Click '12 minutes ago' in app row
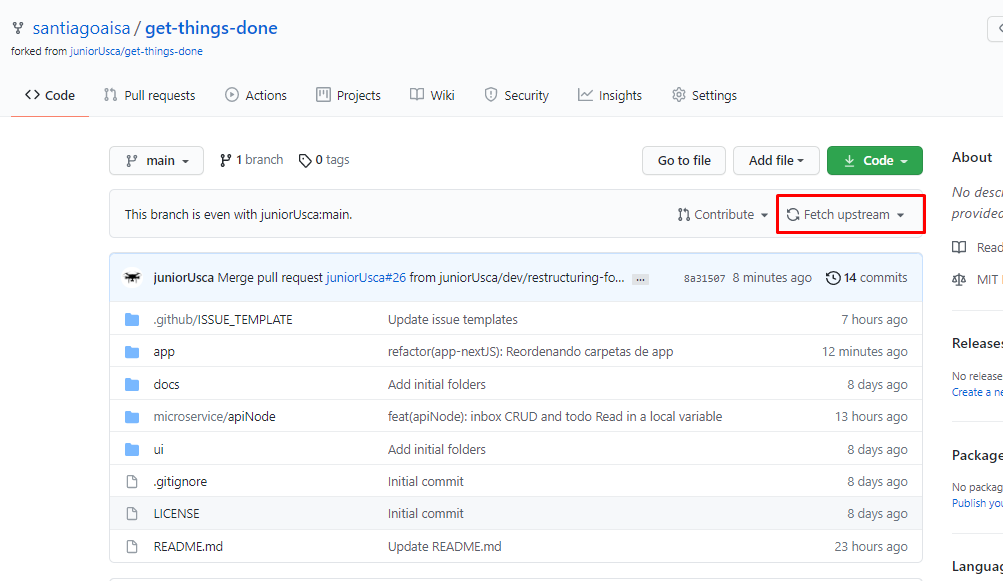The width and height of the screenshot is (1003, 581). 865,352
